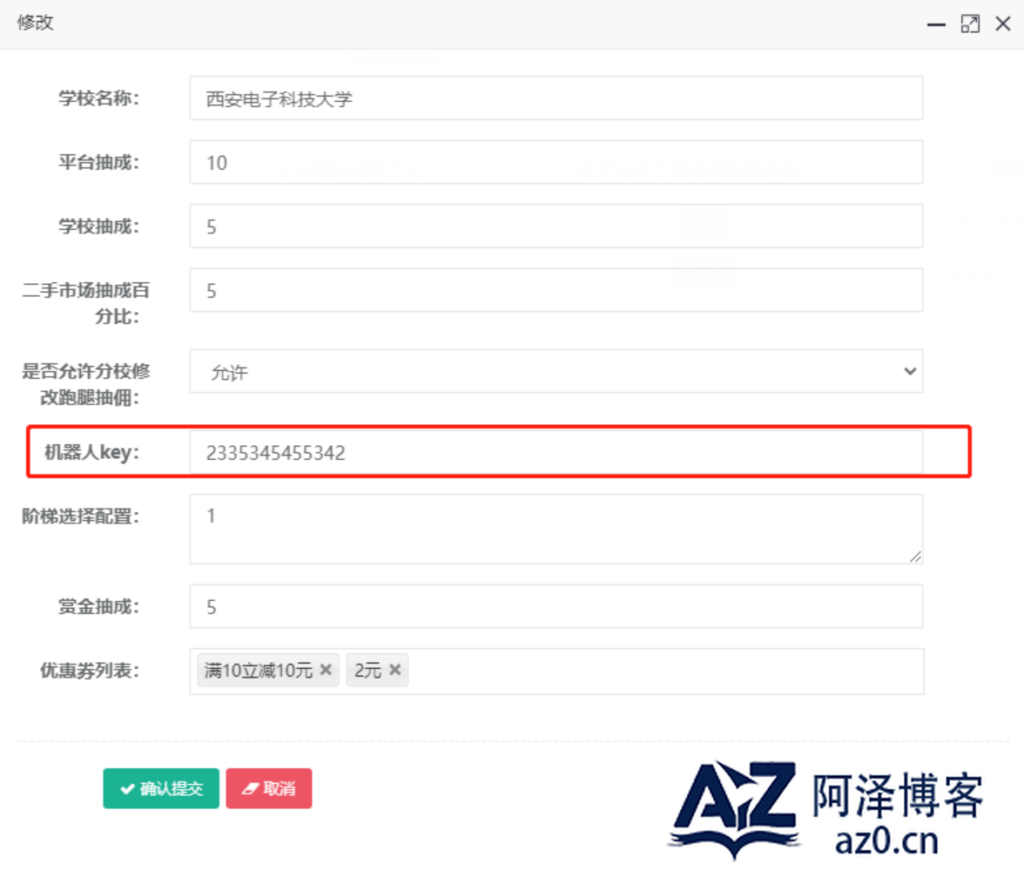Viewport: 1024px width, 891px height.
Task: Click the empty area of 优惠券列表 field
Action: [666, 671]
